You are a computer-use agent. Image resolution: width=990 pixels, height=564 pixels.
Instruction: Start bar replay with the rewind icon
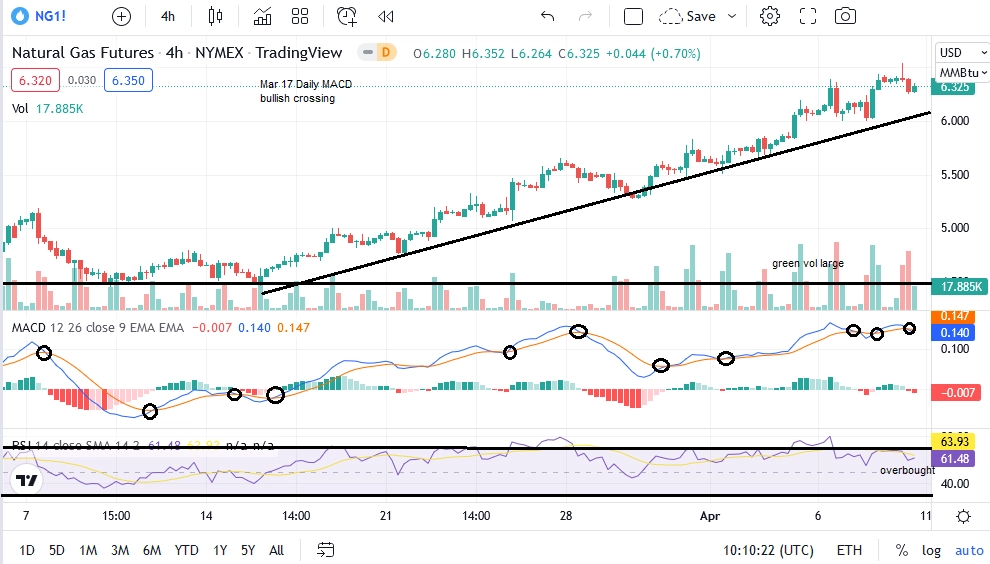(386, 16)
